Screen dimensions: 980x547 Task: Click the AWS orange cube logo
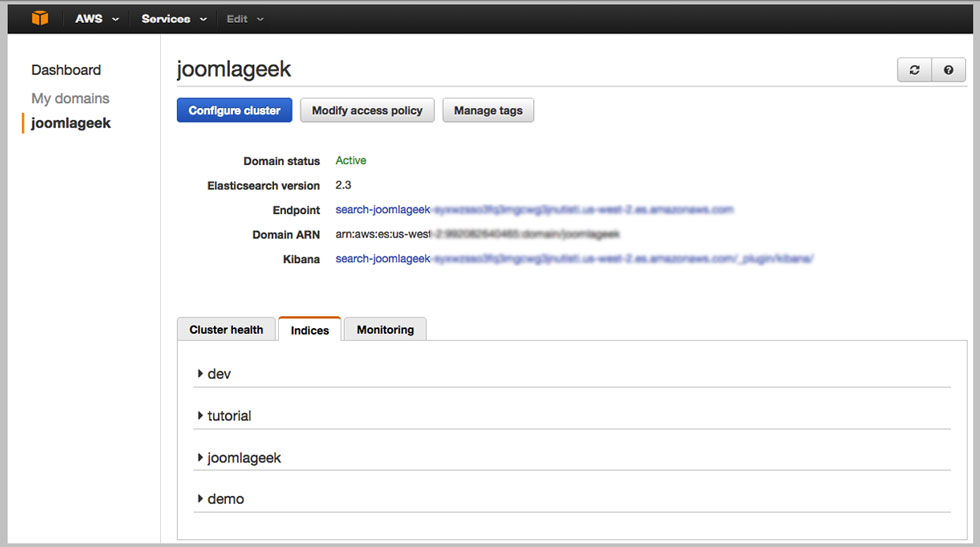40,18
